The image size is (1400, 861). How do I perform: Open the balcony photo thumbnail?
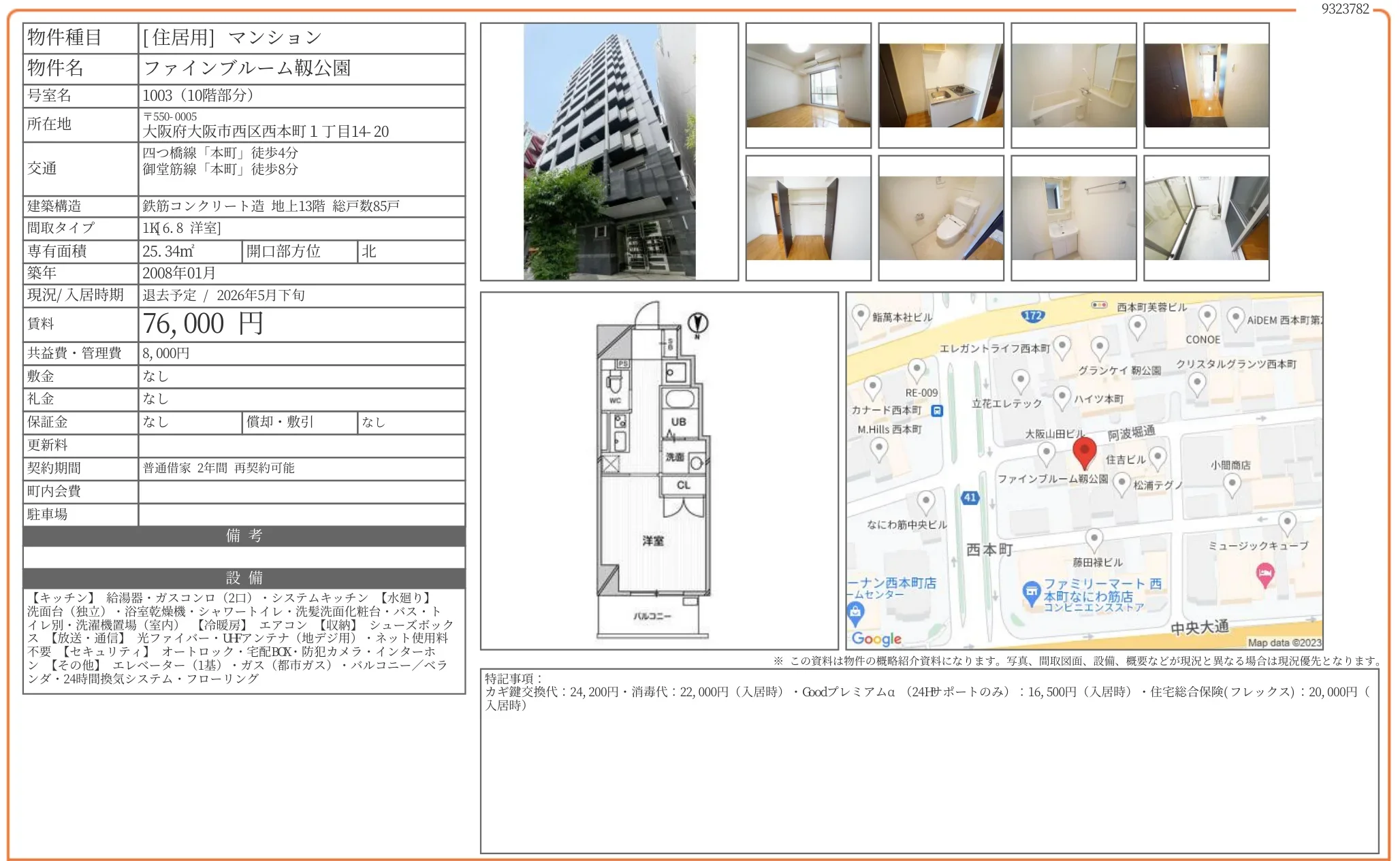click(x=1206, y=218)
